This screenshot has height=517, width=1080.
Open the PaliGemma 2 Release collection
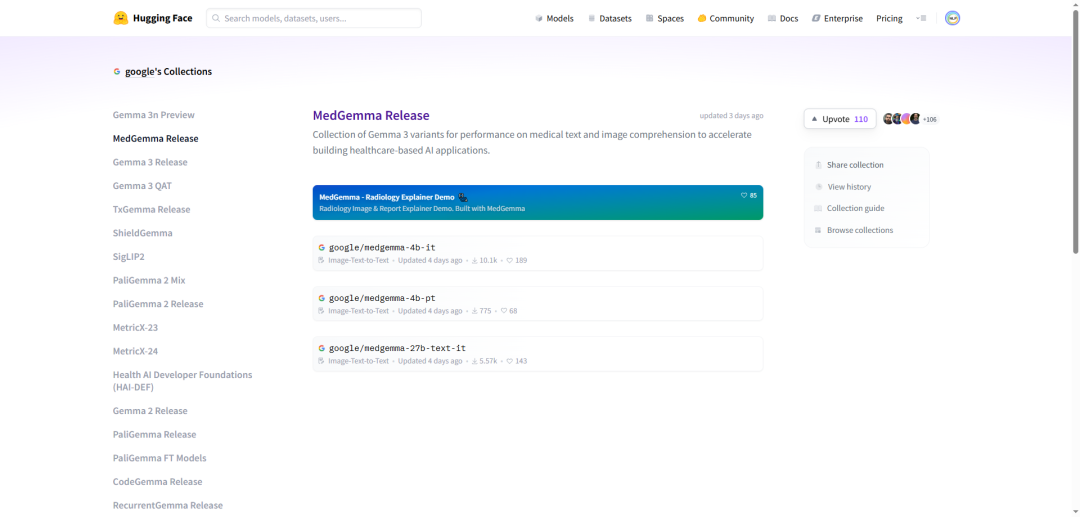[x=158, y=304]
